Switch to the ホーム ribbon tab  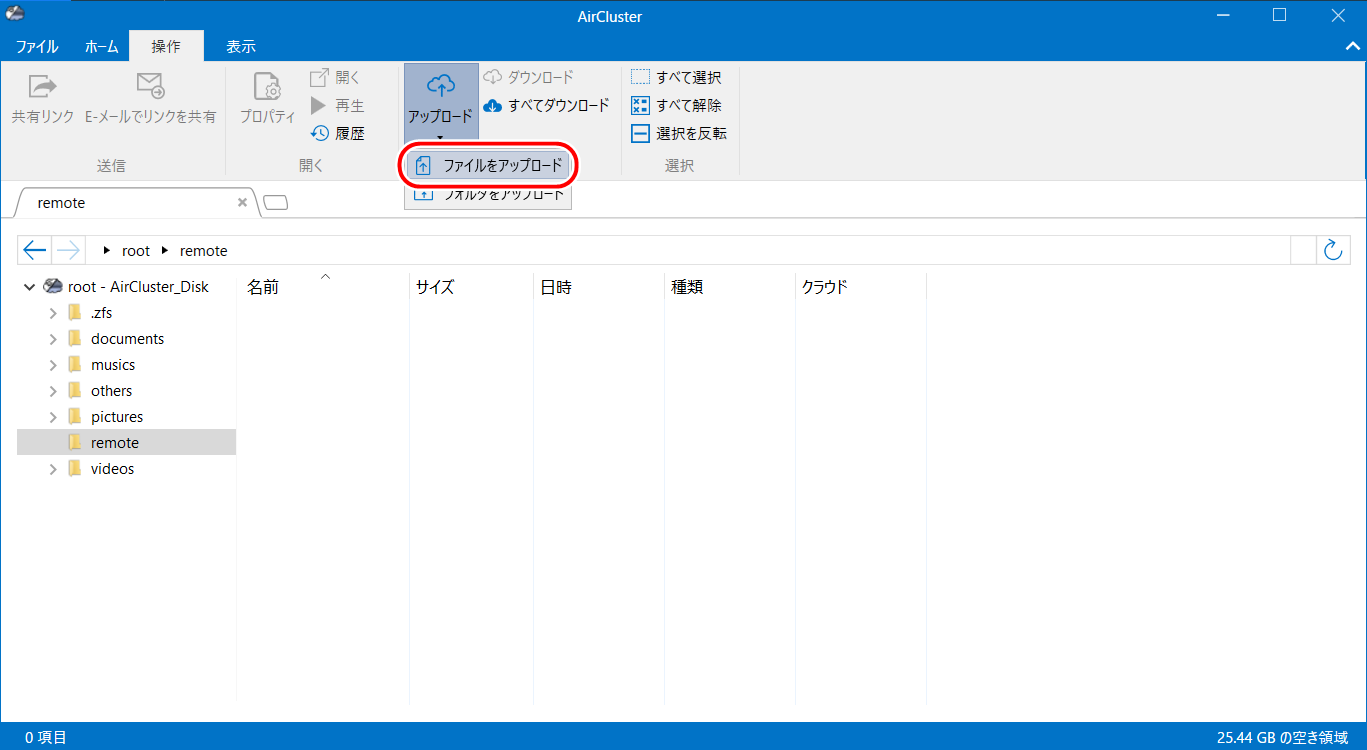[x=101, y=47]
